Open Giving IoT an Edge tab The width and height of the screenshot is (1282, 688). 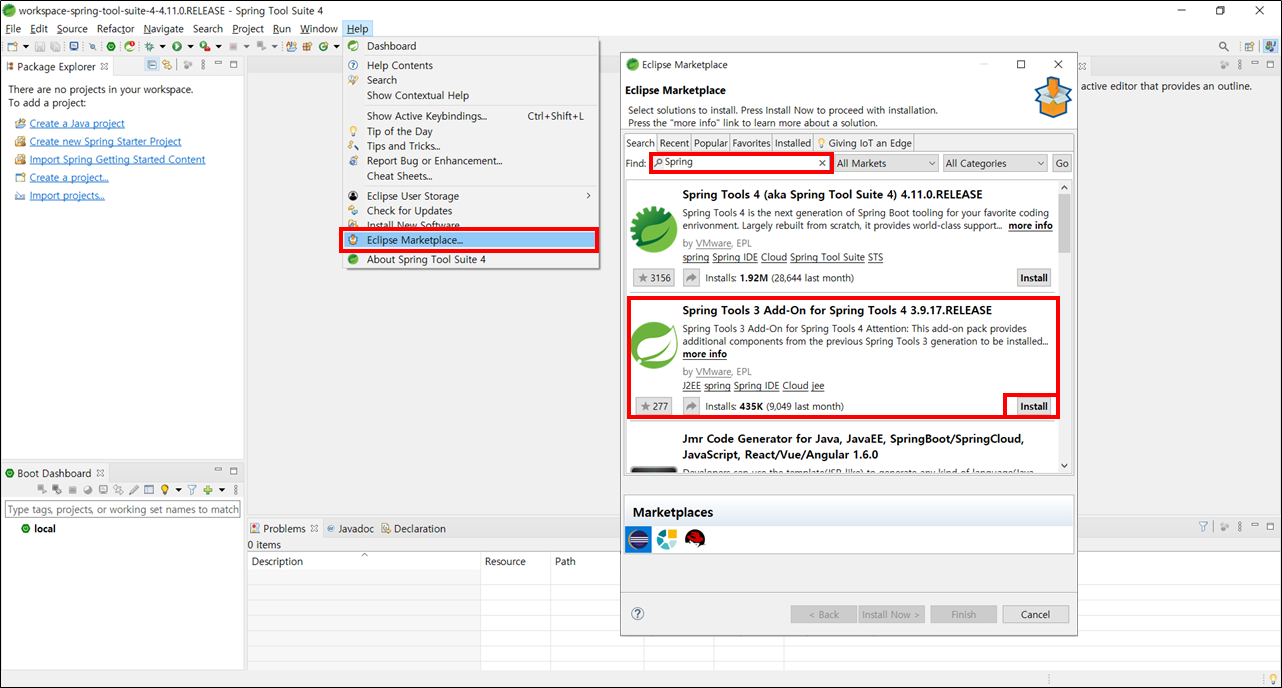pyautogui.click(x=864, y=143)
